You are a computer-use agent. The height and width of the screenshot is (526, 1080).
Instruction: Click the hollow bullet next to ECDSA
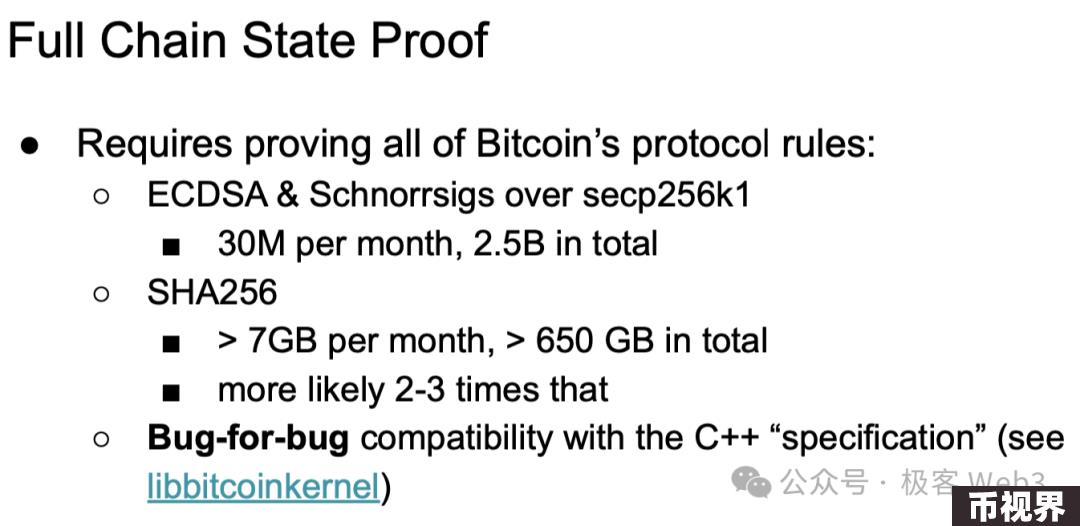pyautogui.click(x=102, y=196)
